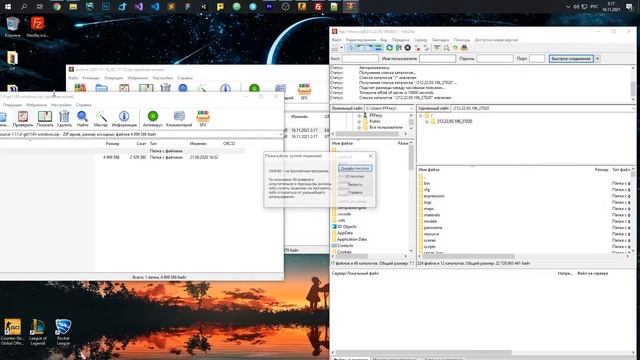640x360 pixels.
Task: Click the FileZilla refresh file lists icon
Action: coord(389,48)
